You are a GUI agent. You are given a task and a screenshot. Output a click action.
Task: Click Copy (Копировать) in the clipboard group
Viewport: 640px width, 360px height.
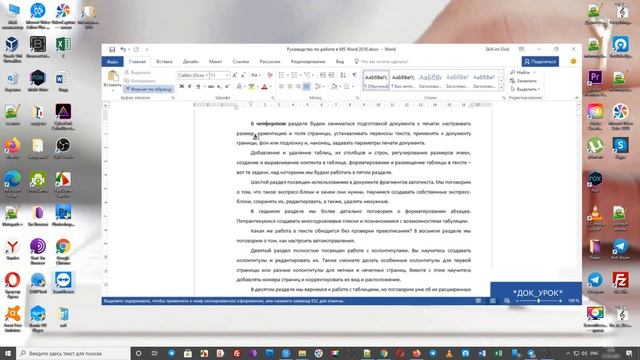coord(140,80)
